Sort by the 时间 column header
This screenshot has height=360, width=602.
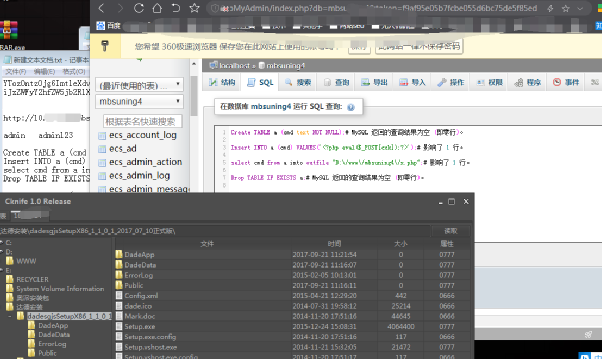pos(334,244)
